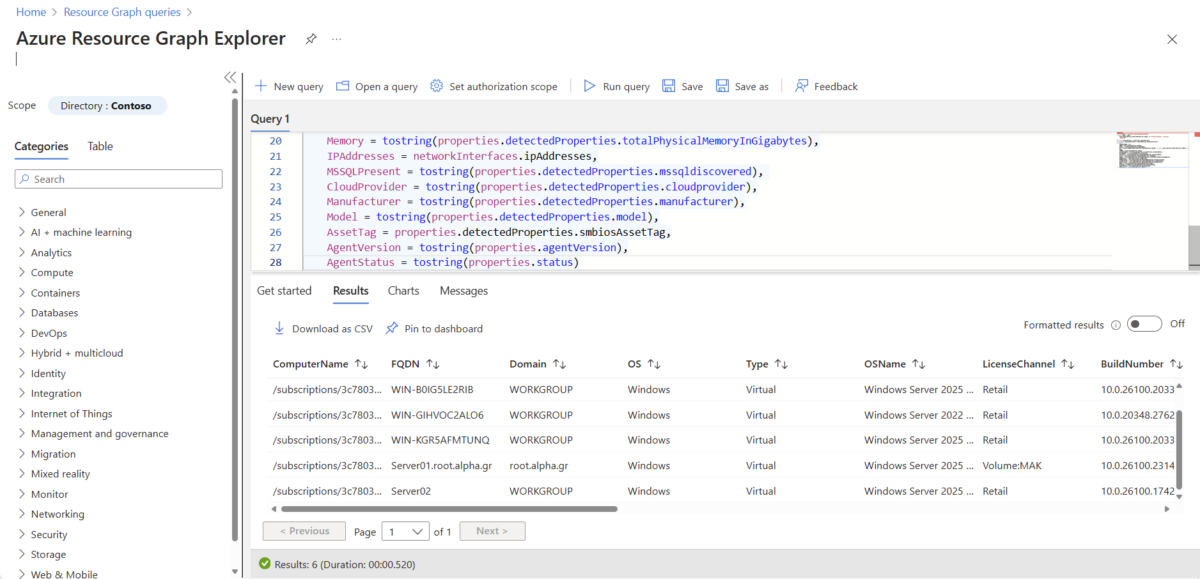1200x579 pixels.
Task: Click Pin to dashboard pin icon
Action: [x=392, y=328]
